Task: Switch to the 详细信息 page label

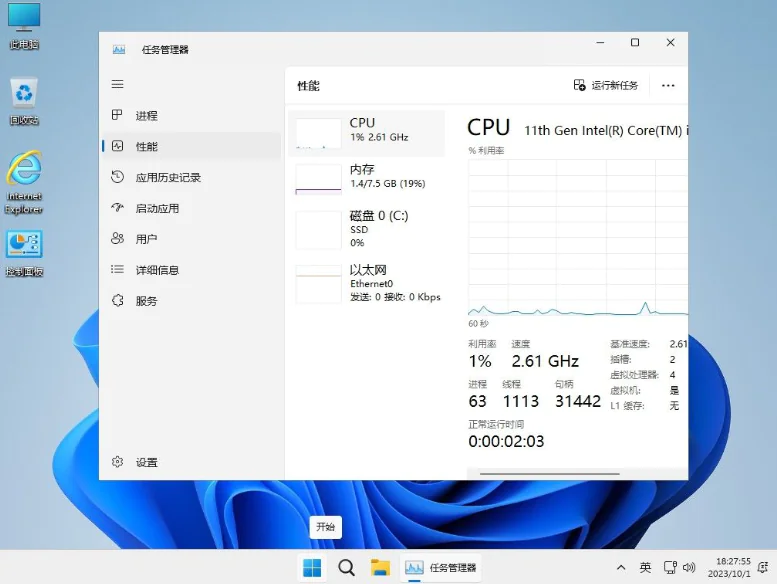Action: [157, 270]
